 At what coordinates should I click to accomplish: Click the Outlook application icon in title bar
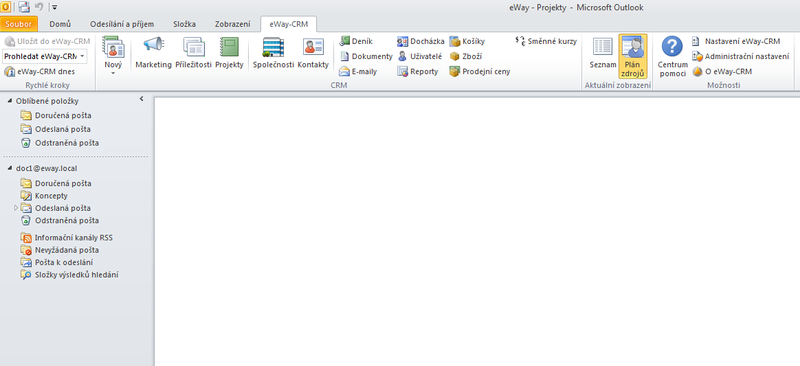pos(5,7)
